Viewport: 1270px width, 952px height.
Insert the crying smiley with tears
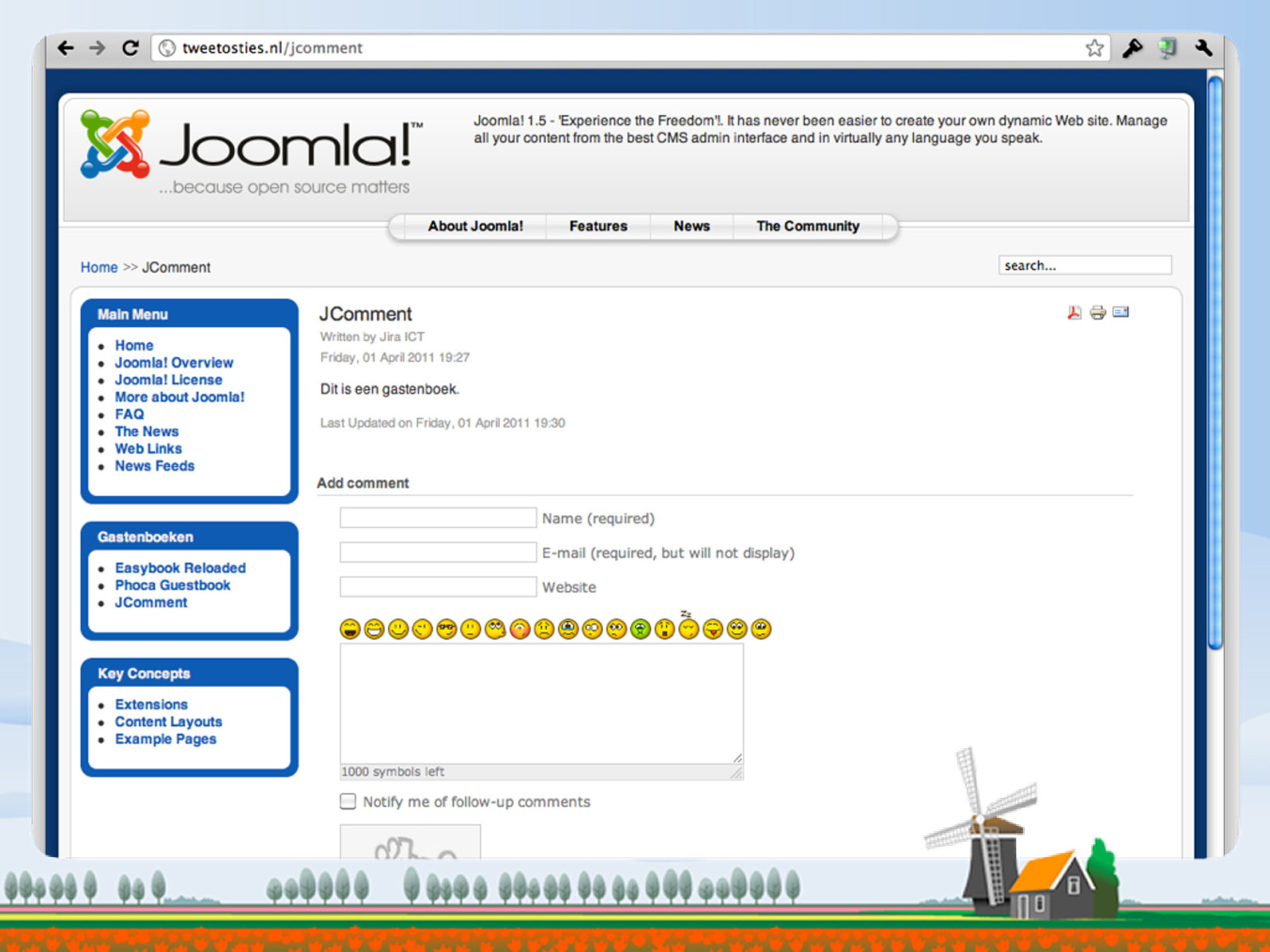tap(568, 629)
